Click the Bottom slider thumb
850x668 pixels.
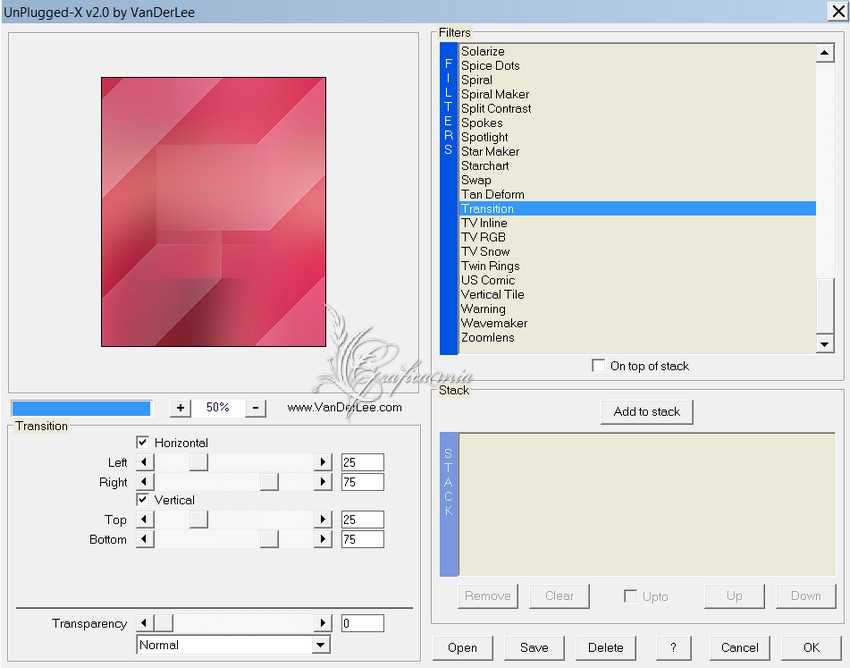click(x=269, y=539)
